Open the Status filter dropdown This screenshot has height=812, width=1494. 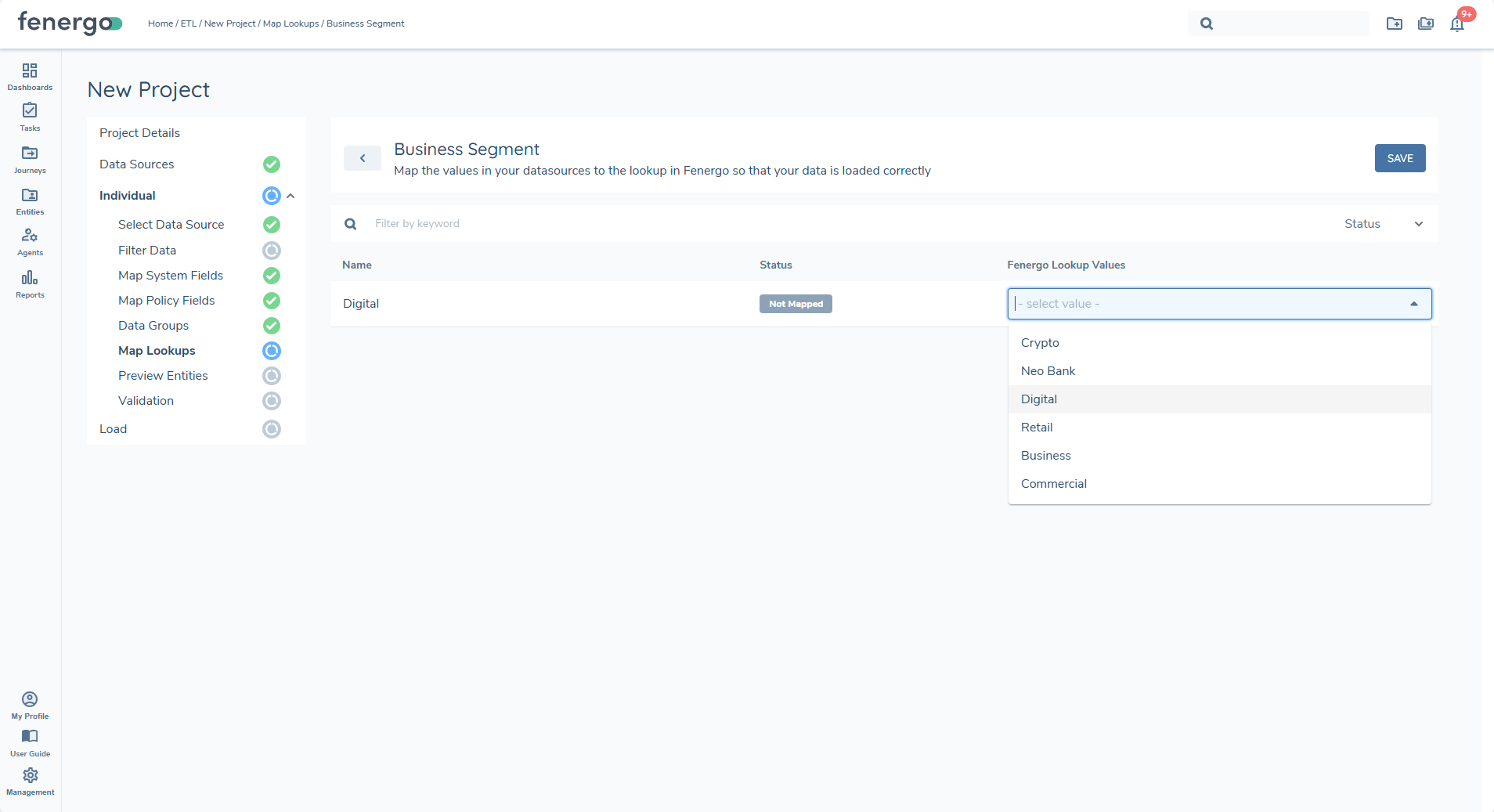click(1384, 224)
